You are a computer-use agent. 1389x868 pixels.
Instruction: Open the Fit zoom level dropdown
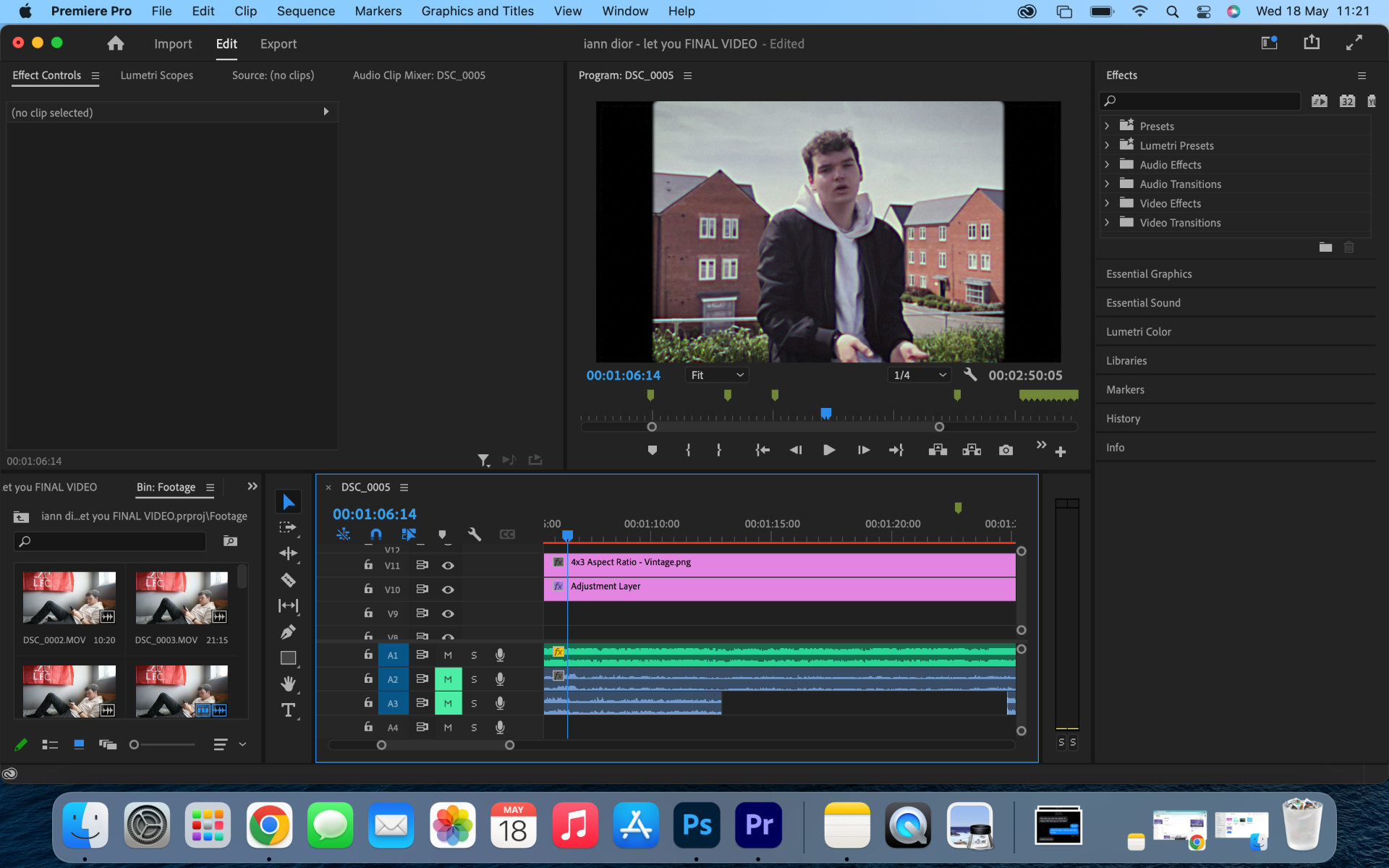(x=716, y=375)
